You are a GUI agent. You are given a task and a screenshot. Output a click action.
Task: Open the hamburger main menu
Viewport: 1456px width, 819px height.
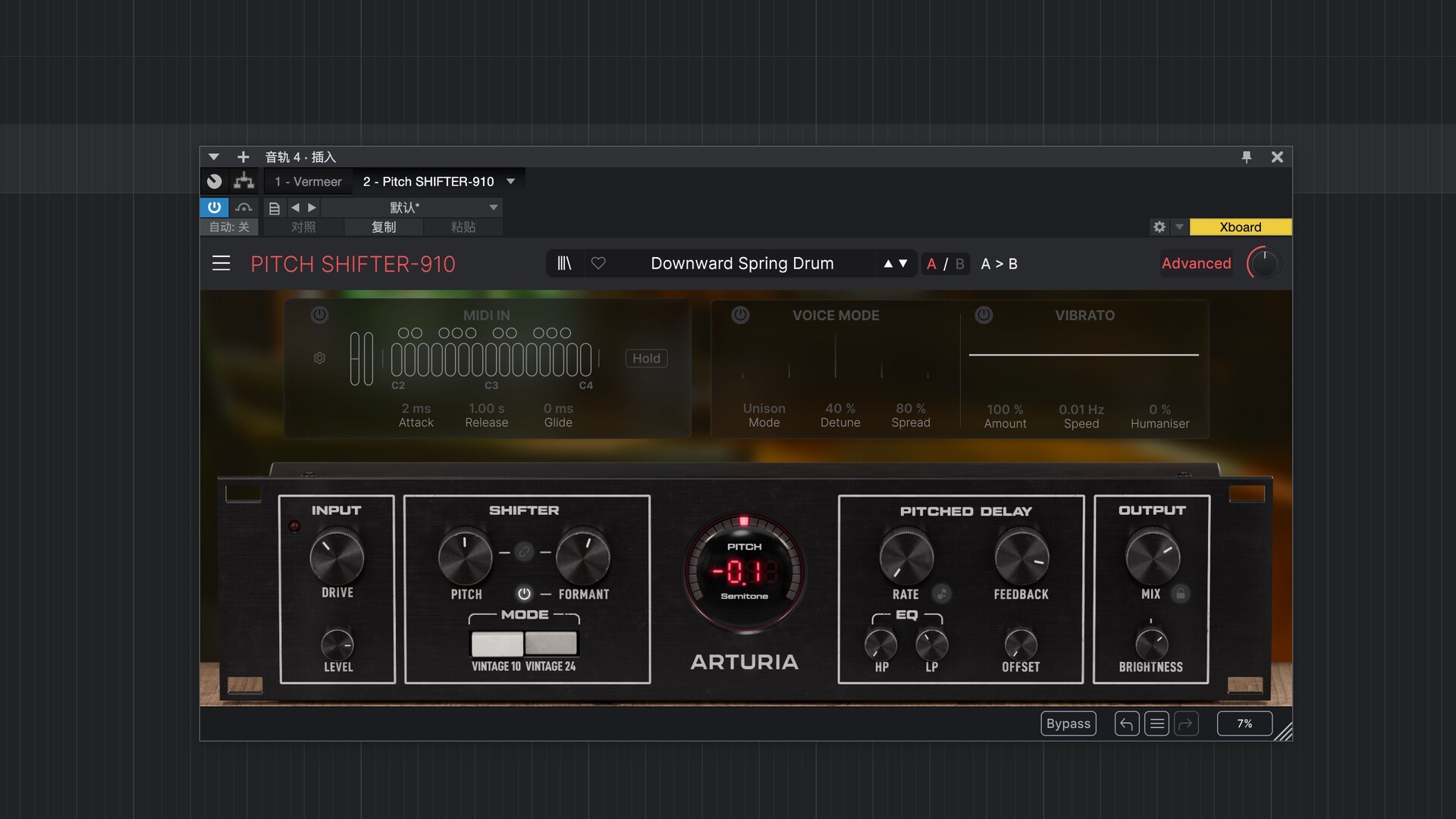pos(221,263)
